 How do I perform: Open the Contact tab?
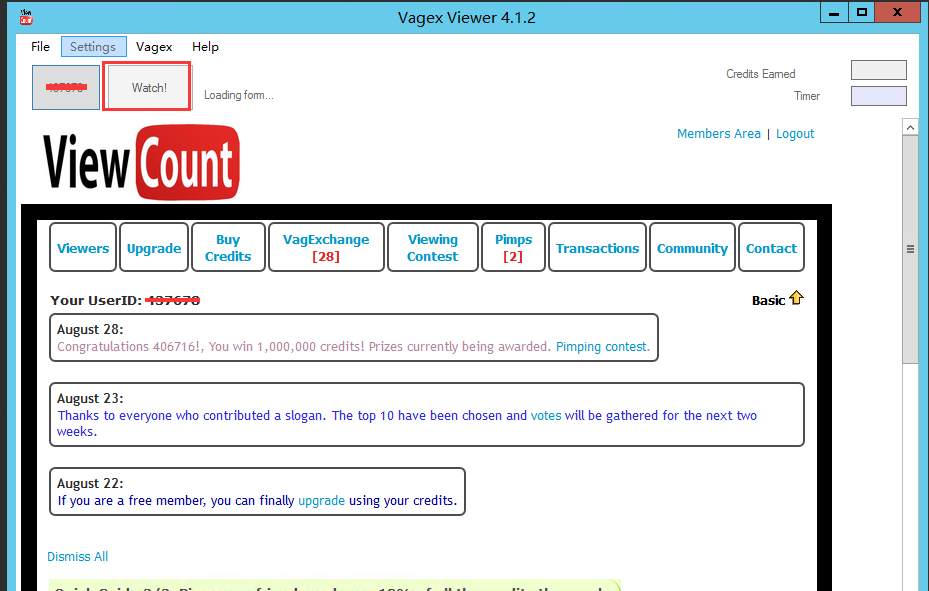click(771, 248)
